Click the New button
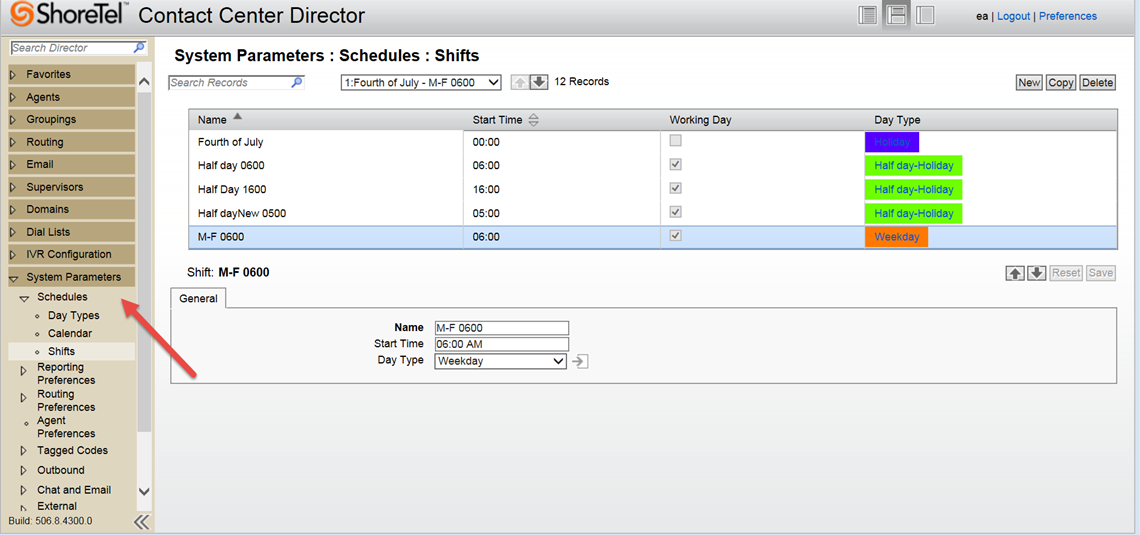 click(x=1029, y=83)
